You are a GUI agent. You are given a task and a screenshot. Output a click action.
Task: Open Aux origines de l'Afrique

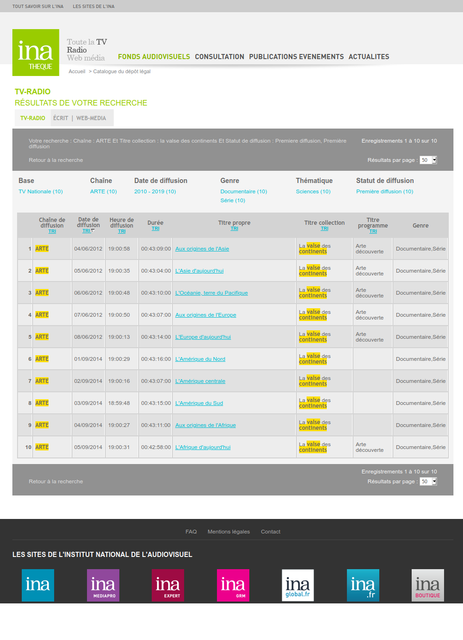click(205, 425)
